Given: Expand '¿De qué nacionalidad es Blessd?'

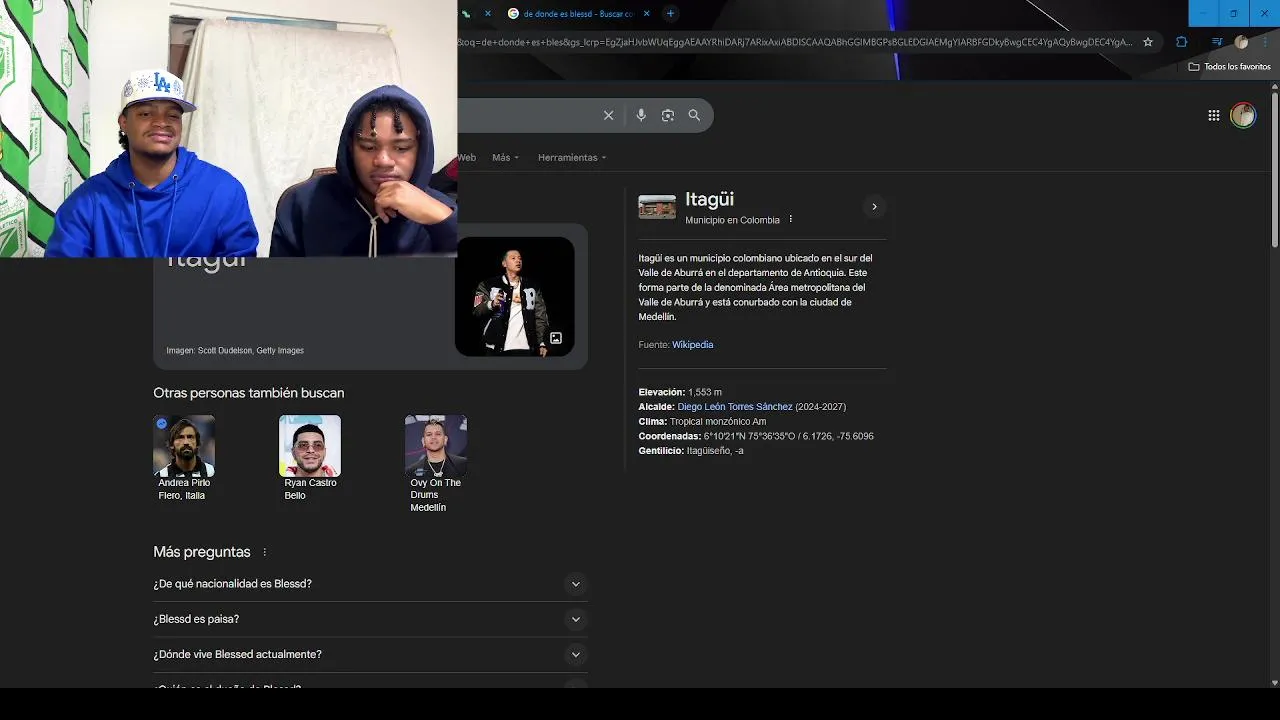Looking at the screenshot, I should pyautogui.click(x=370, y=584).
